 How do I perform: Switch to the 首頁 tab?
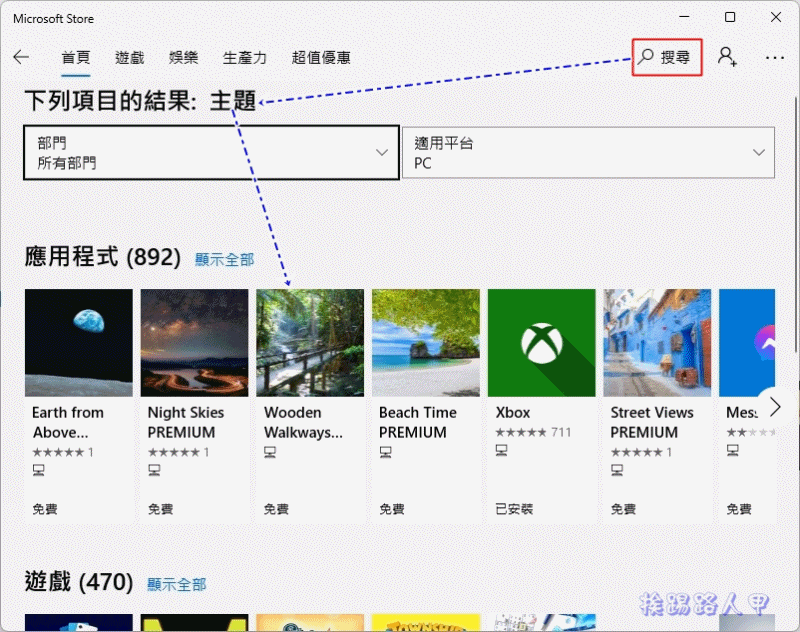pyautogui.click(x=76, y=58)
